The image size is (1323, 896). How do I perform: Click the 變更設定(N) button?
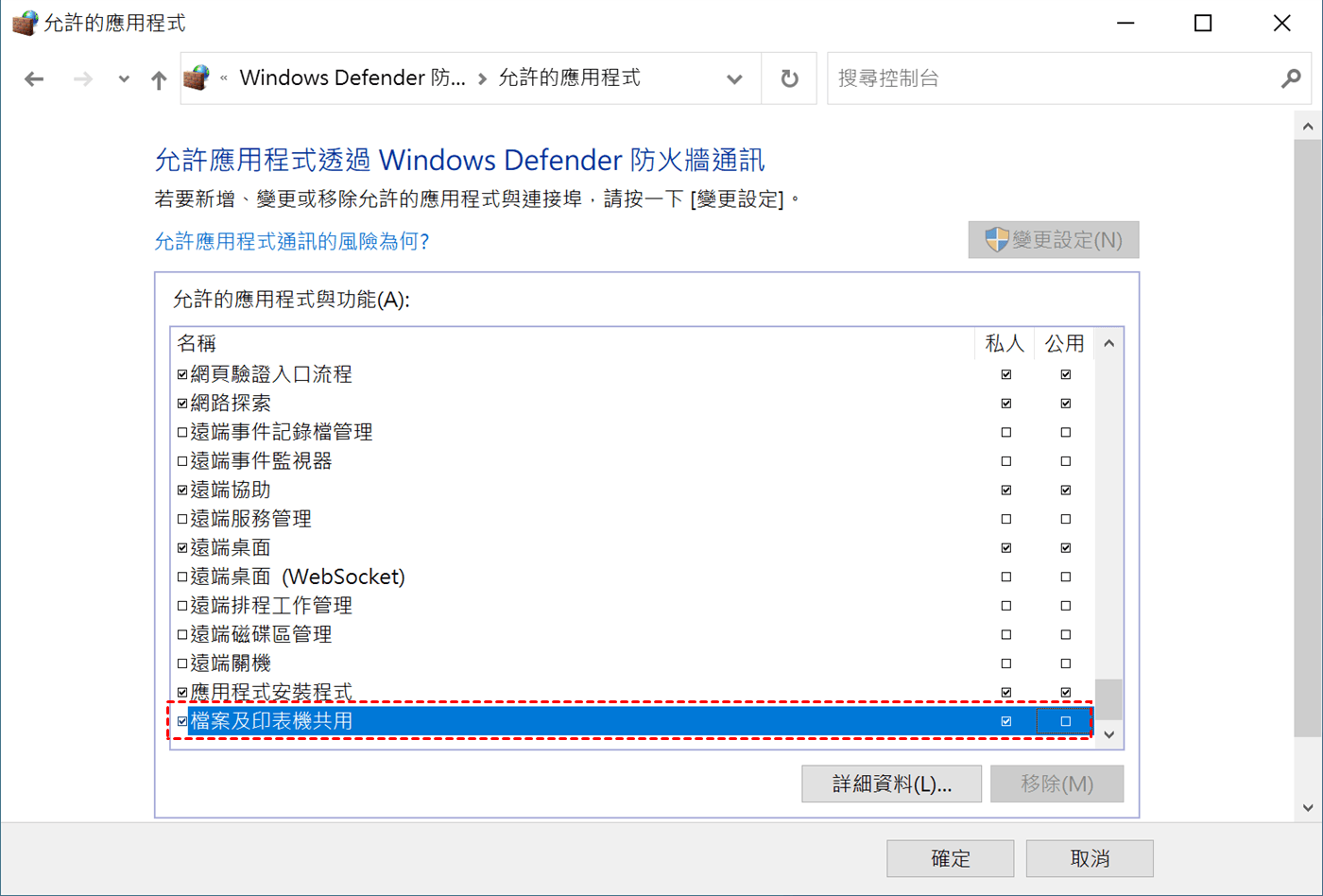click(x=1054, y=240)
